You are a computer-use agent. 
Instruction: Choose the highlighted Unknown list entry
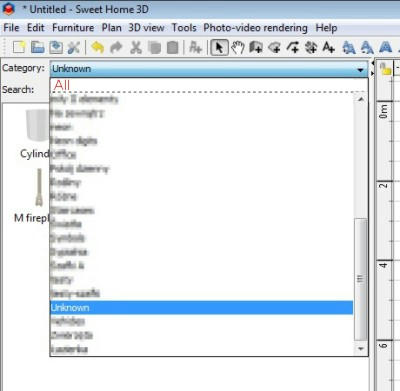pos(202,307)
